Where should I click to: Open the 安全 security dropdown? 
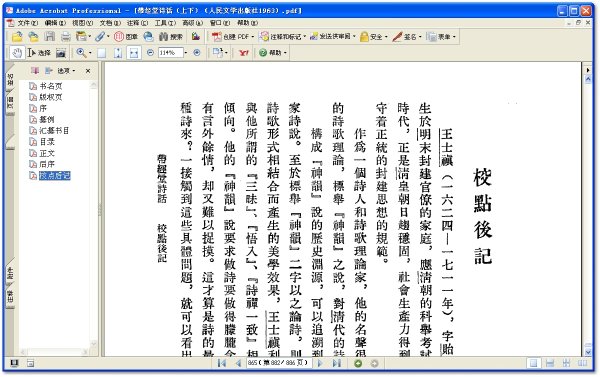[373, 37]
